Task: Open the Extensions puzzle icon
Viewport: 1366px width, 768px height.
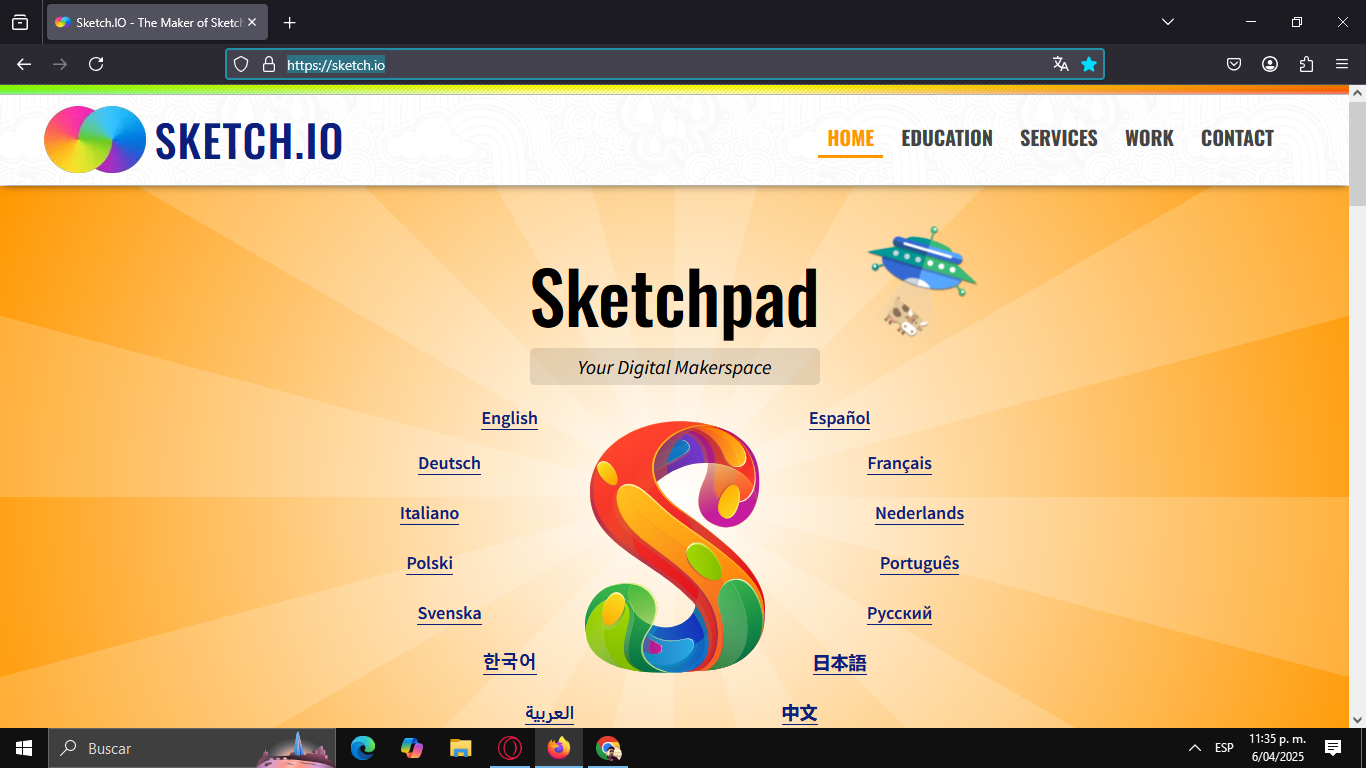Action: click(x=1306, y=64)
